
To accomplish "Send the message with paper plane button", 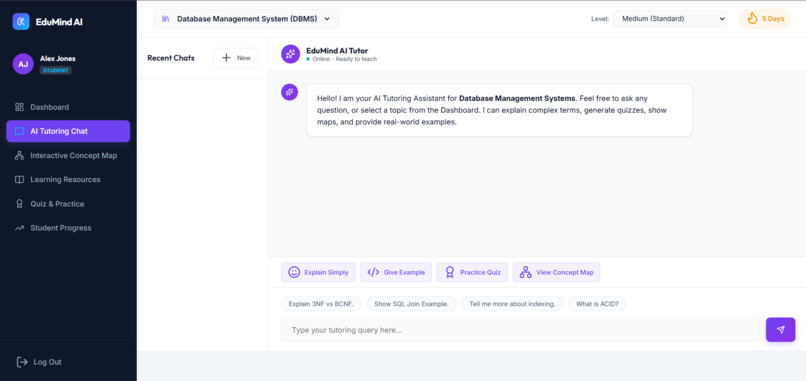I will tap(780, 330).
